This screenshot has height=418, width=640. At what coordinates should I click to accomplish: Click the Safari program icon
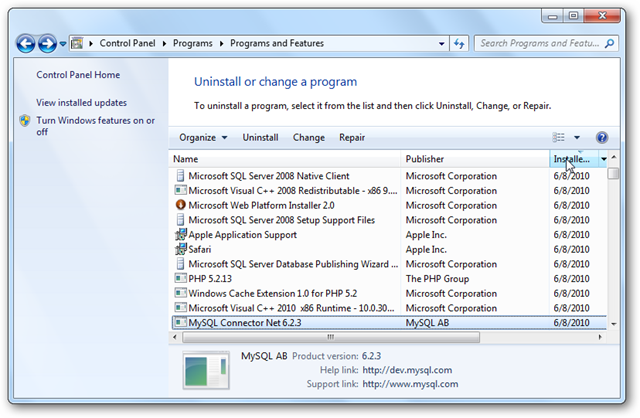(180, 249)
